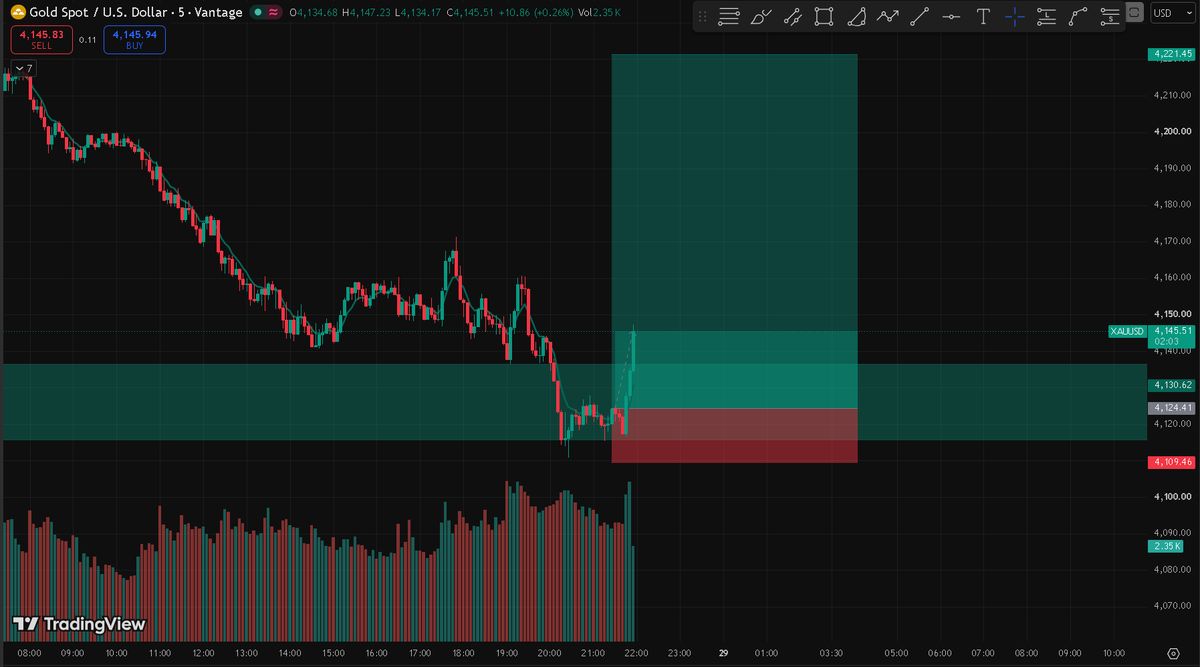Select the Brush drawing tool

(x=761, y=16)
